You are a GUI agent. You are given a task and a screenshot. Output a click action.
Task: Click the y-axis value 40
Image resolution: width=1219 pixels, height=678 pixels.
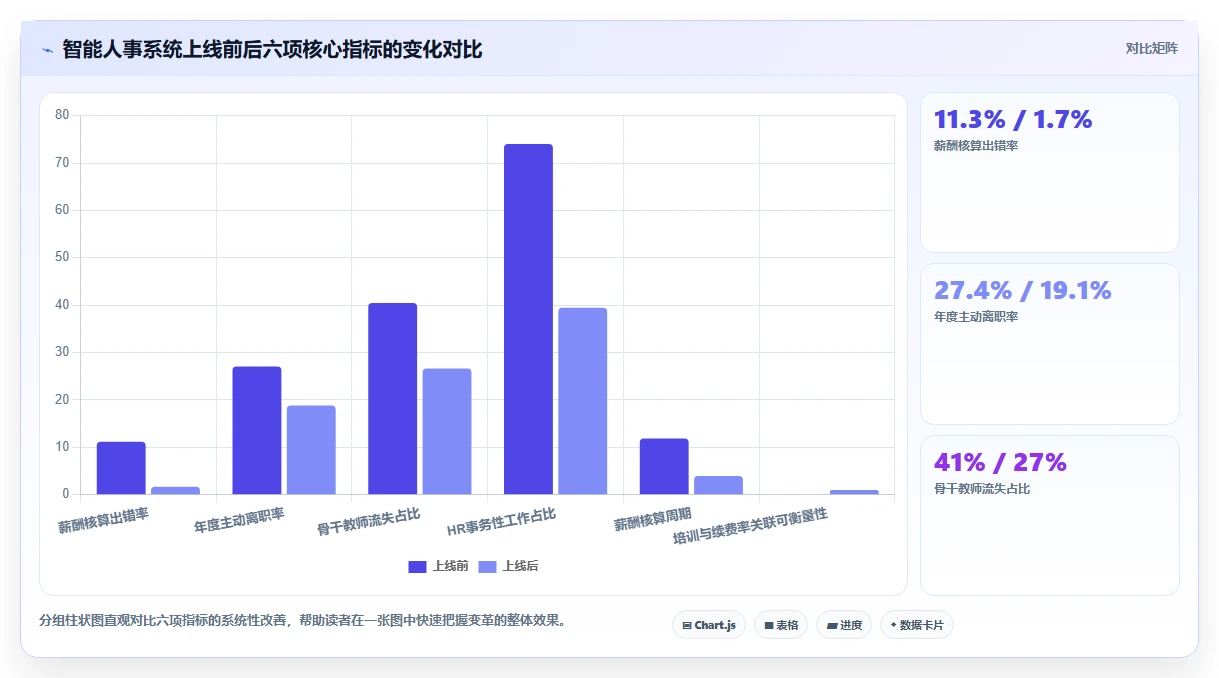pos(62,305)
